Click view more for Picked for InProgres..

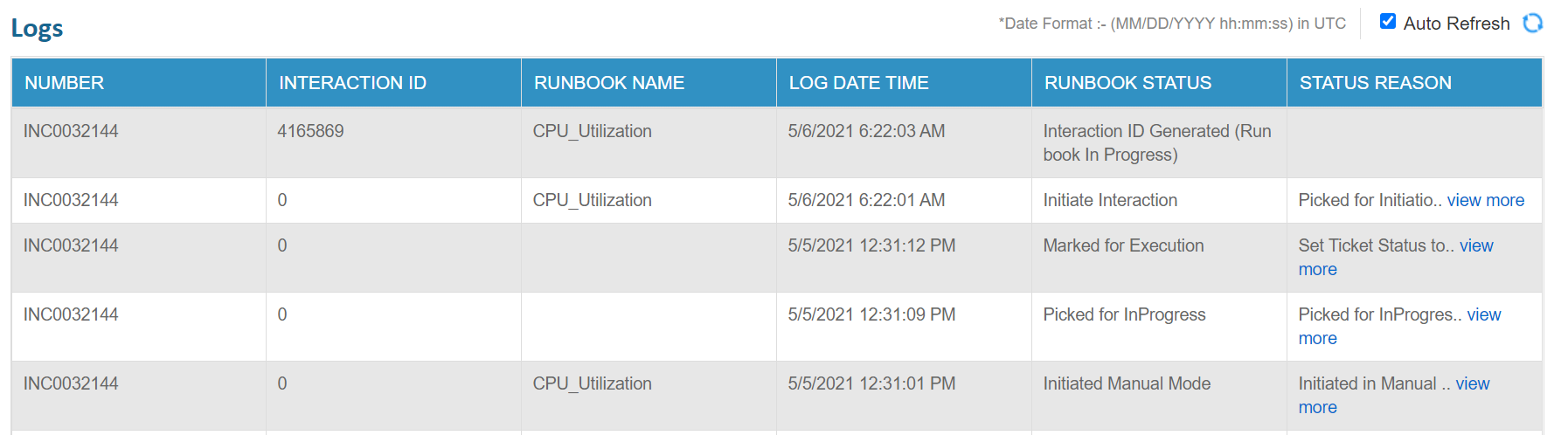(x=1483, y=315)
